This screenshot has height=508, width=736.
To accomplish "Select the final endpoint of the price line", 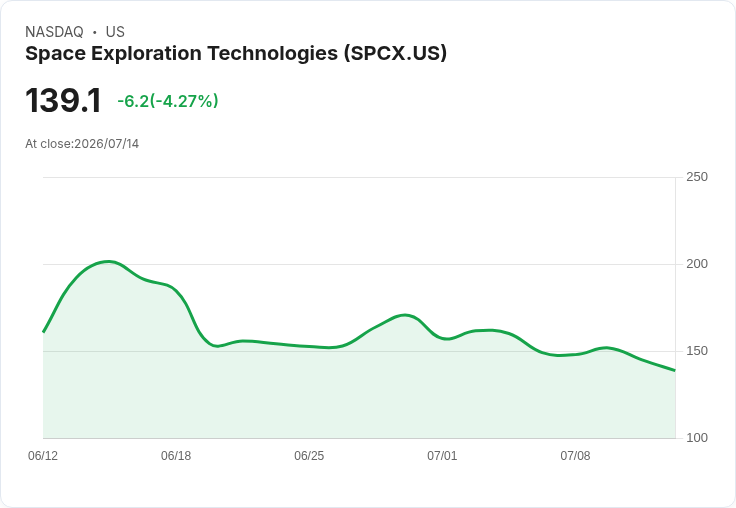I will tap(675, 370).
